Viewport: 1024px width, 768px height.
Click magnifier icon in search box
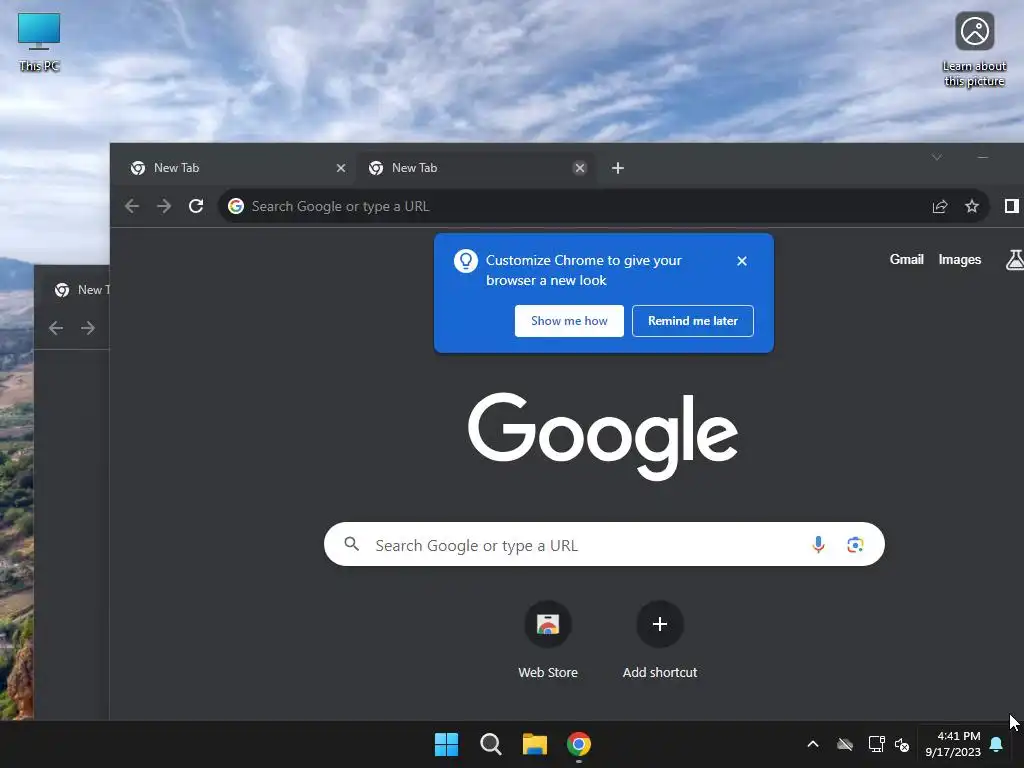click(351, 544)
